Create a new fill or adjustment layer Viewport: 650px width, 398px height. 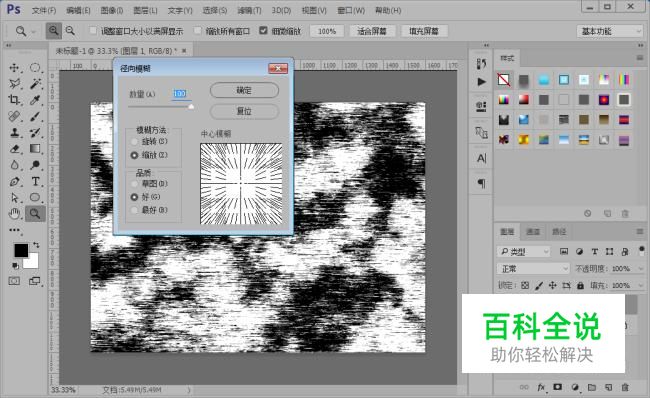[x=575, y=387]
